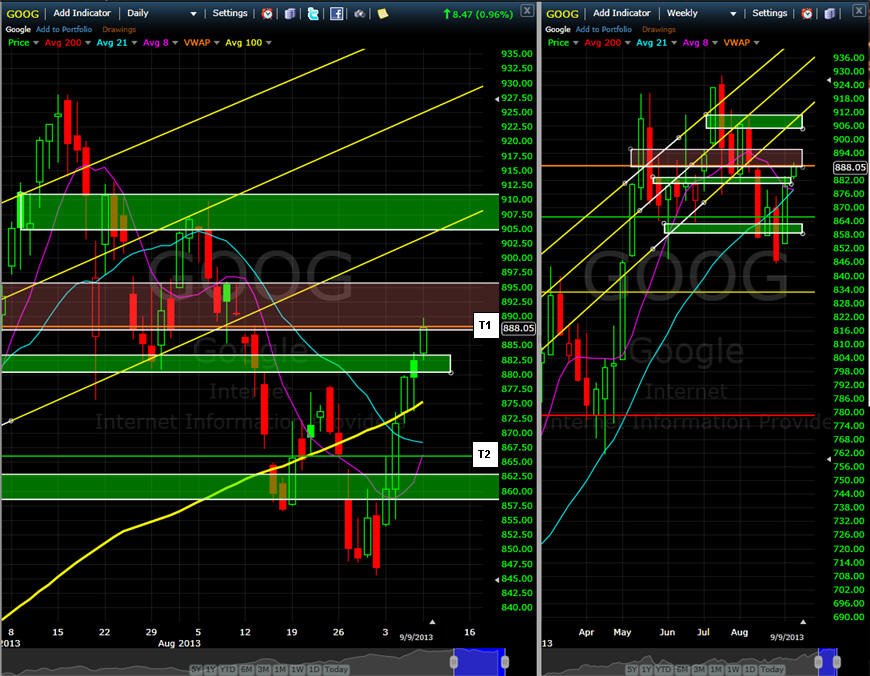Image resolution: width=870 pixels, height=676 pixels.
Task: Click left handle of Daily range slider
Action: [x=454, y=662]
